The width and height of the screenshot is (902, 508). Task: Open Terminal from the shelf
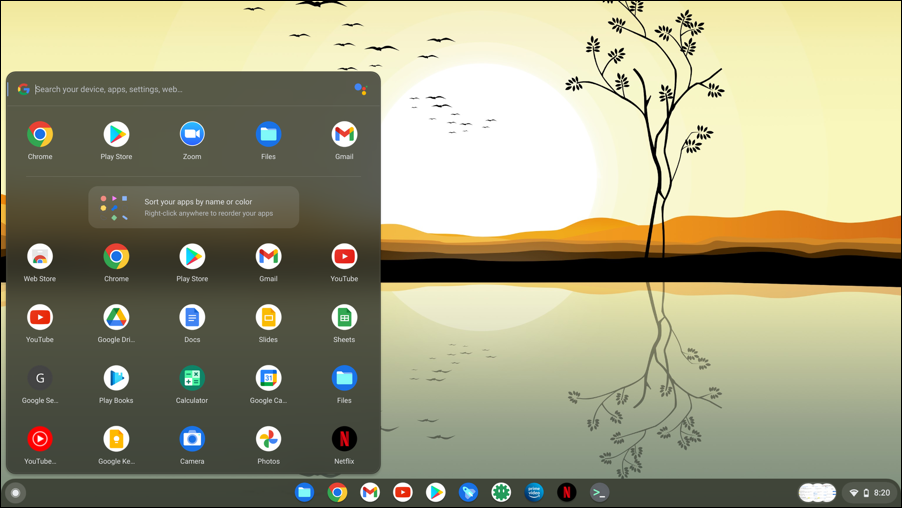click(599, 492)
